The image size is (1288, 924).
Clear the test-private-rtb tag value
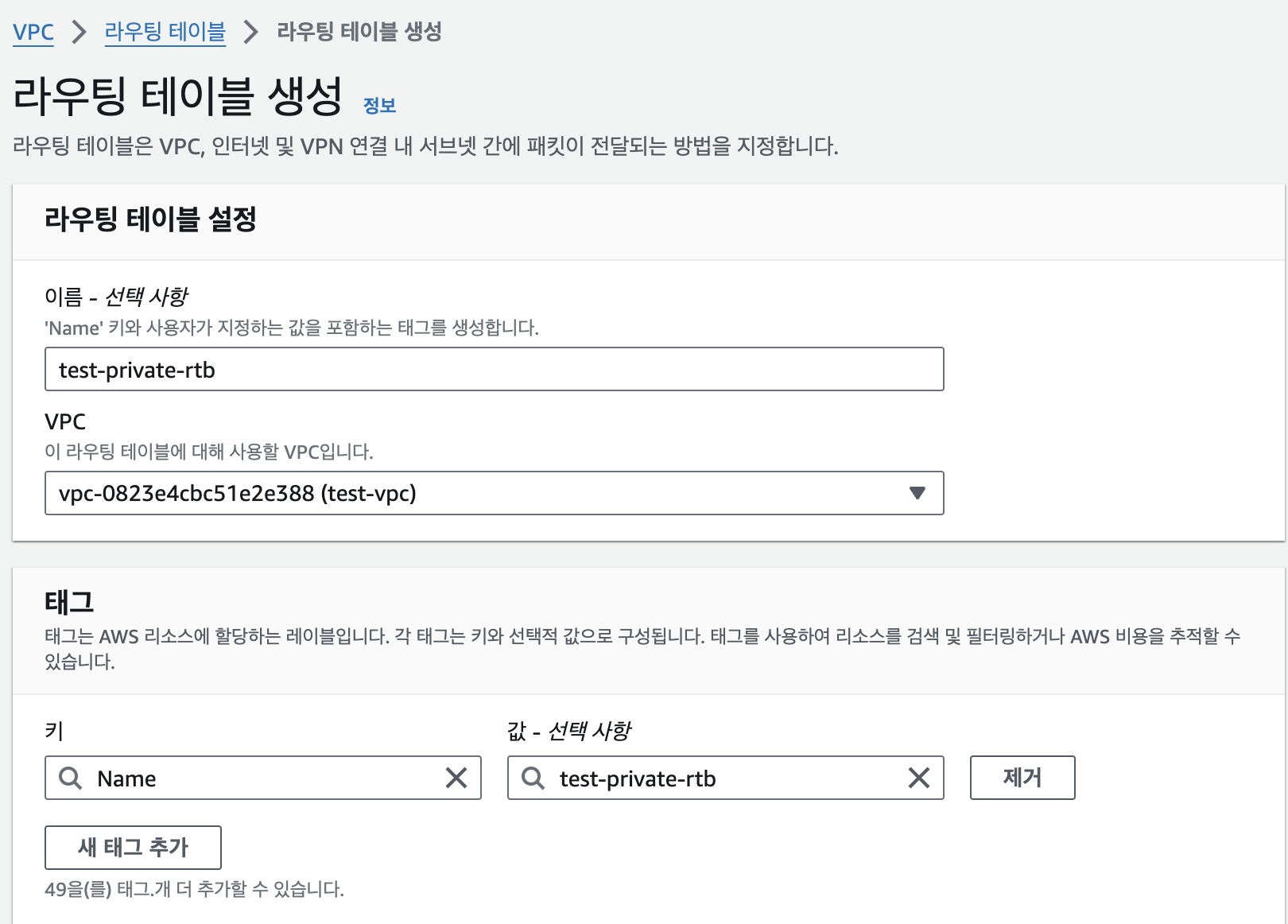918,778
